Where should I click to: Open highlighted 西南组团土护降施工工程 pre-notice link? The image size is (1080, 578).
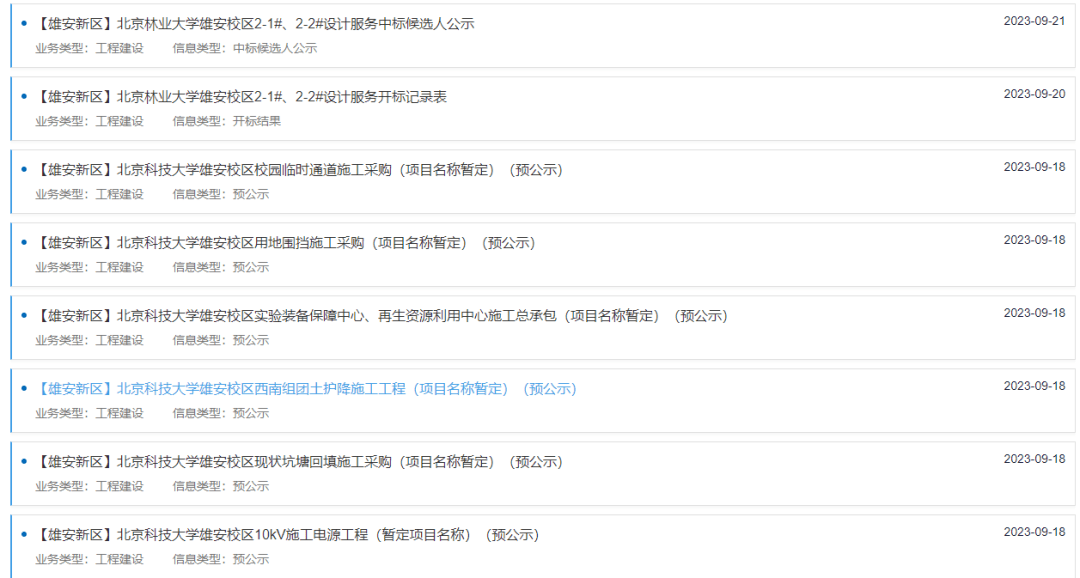coord(306,389)
